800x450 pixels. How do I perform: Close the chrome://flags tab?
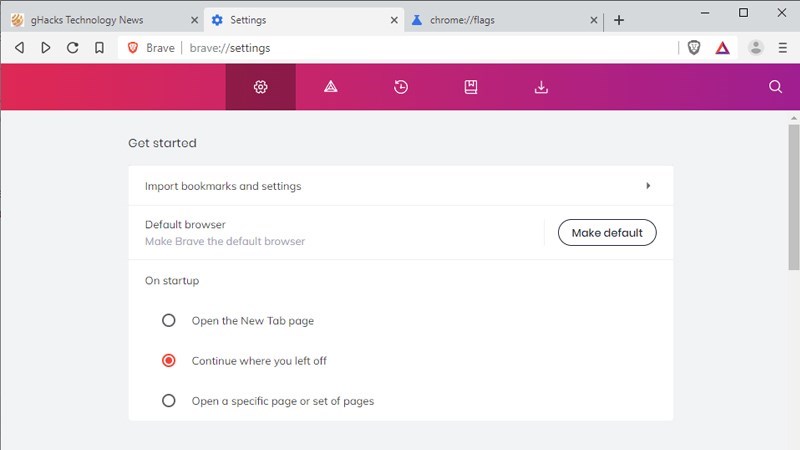593,20
